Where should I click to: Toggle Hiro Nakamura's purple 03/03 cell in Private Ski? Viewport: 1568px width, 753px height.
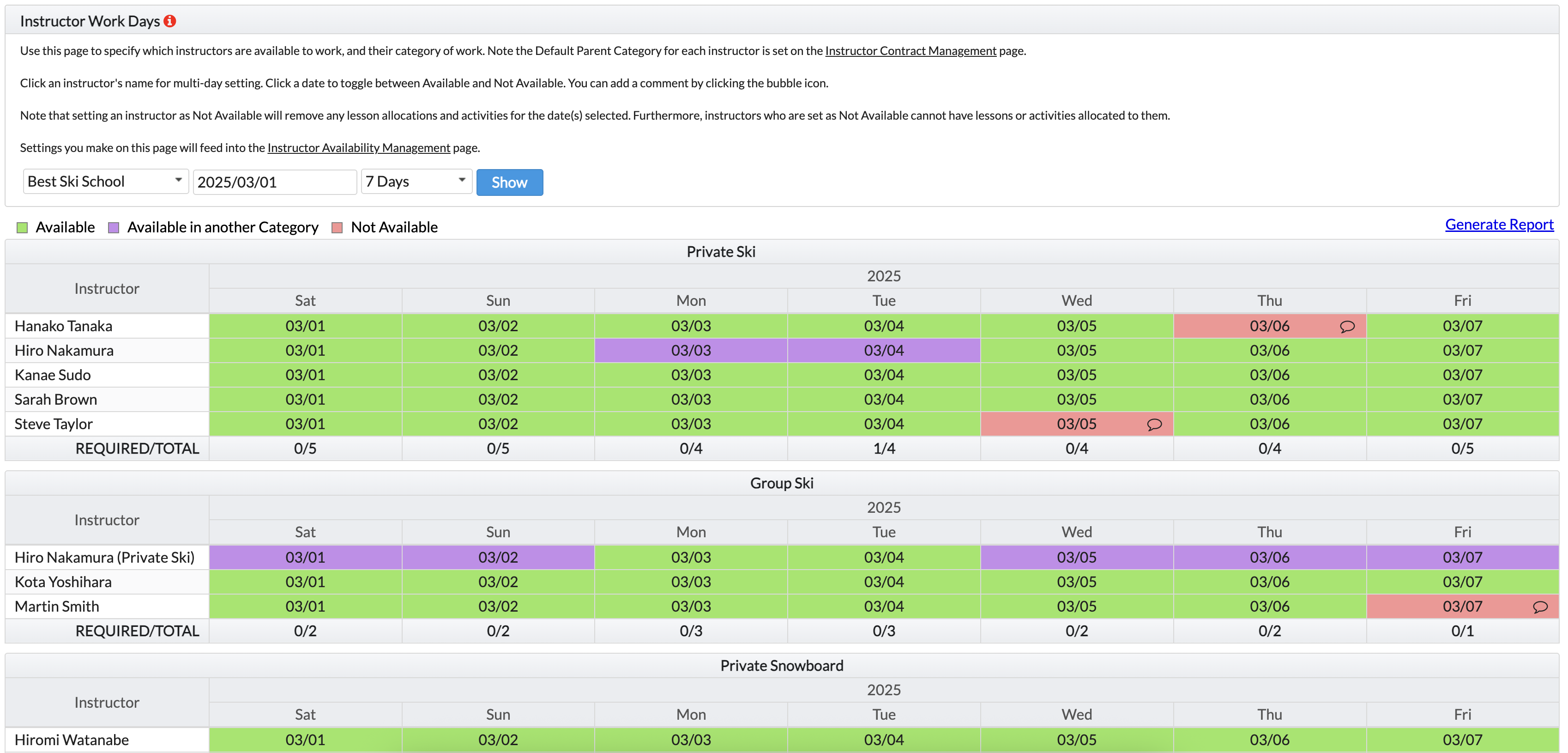[x=690, y=350]
